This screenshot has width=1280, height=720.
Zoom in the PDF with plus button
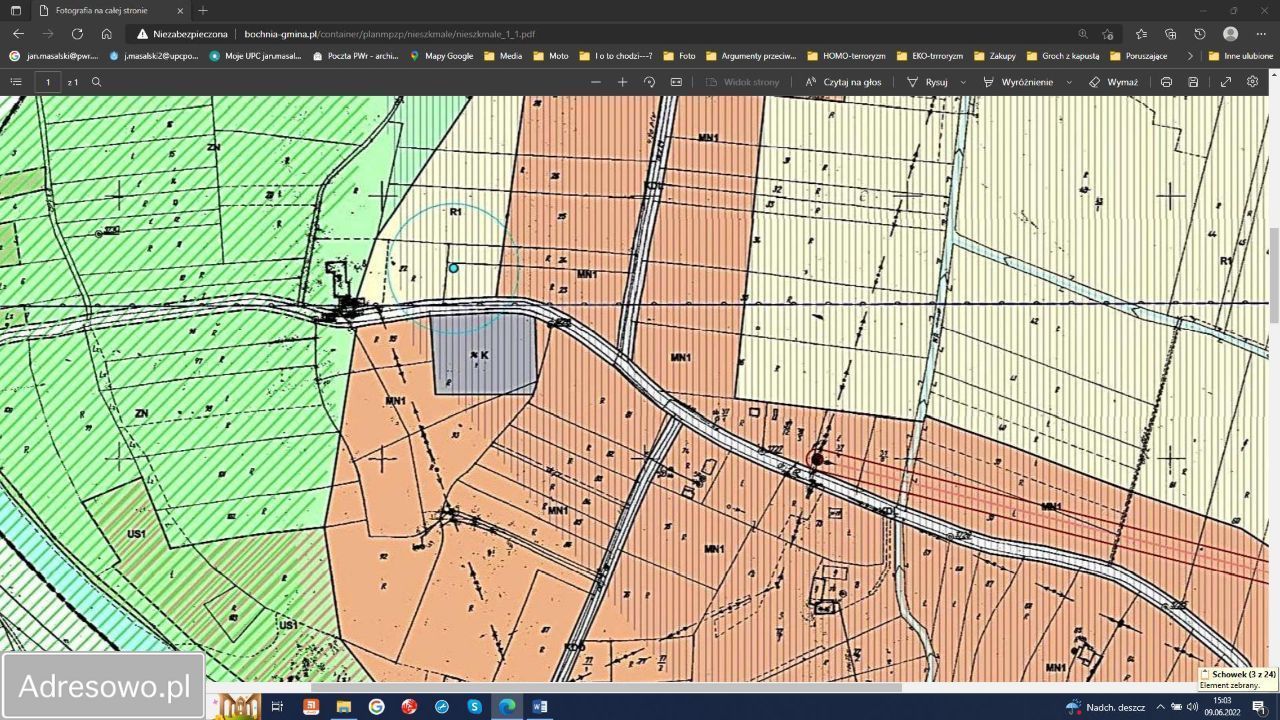(x=622, y=82)
